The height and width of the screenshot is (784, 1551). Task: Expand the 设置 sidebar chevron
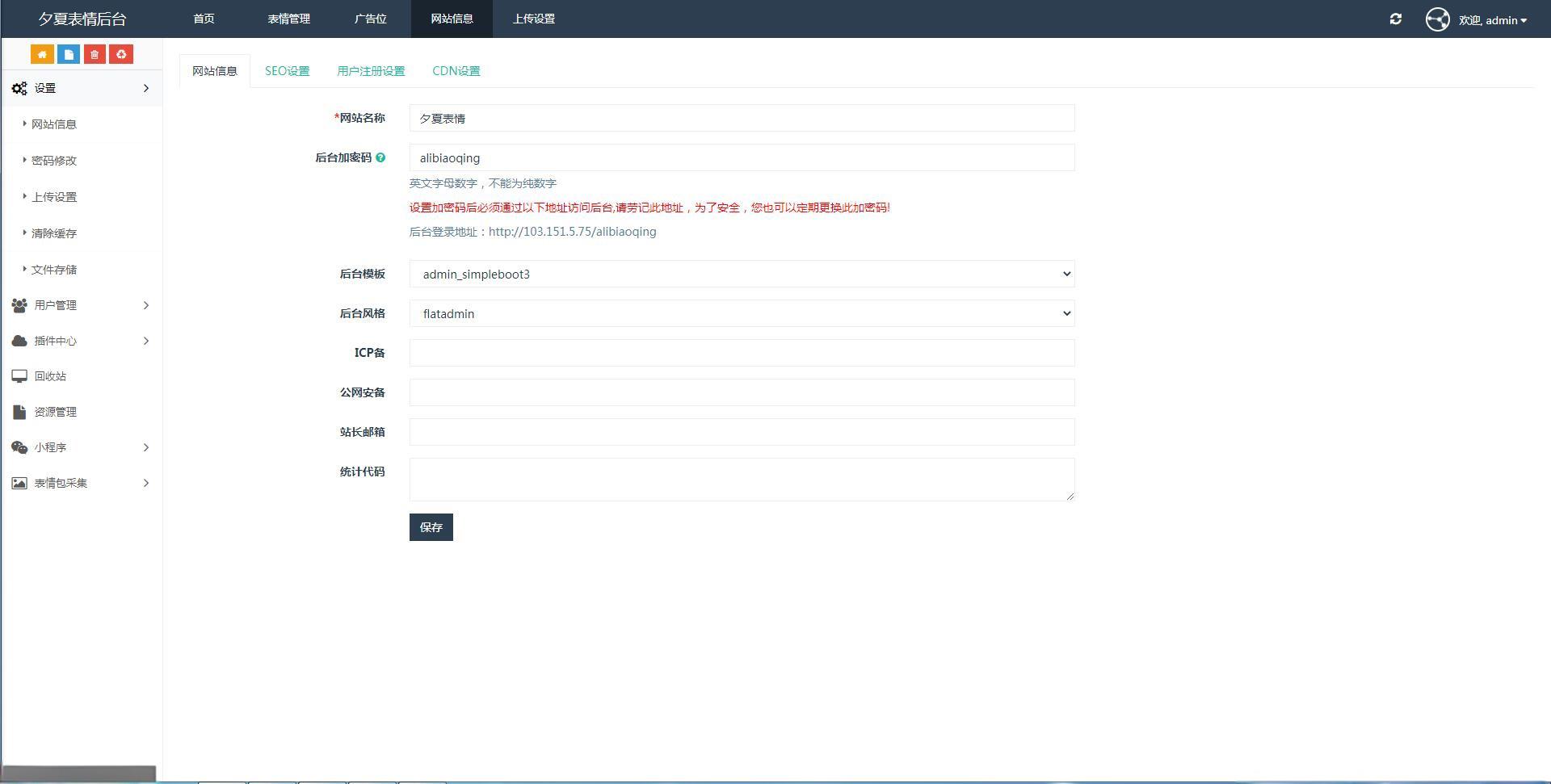(146, 88)
